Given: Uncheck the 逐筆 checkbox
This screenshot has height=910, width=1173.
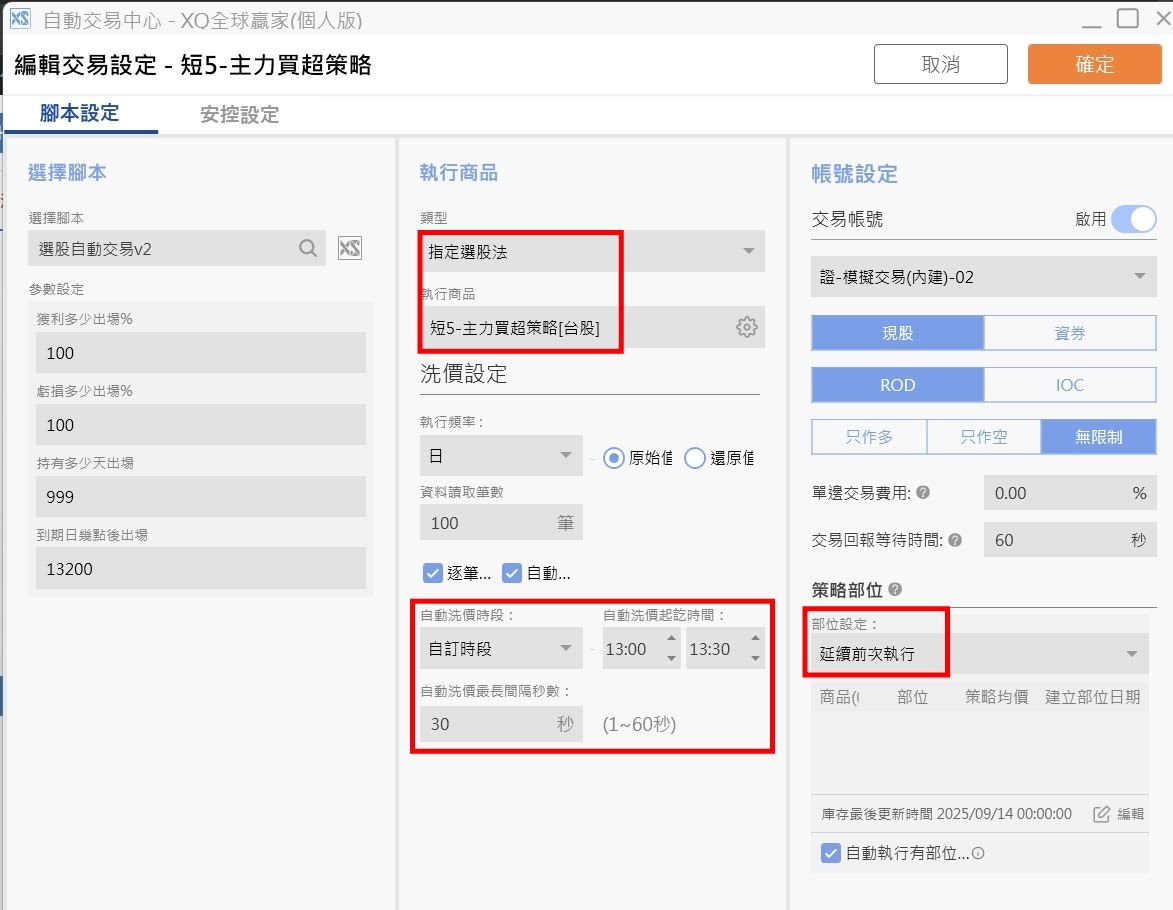Looking at the screenshot, I should (x=433, y=573).
